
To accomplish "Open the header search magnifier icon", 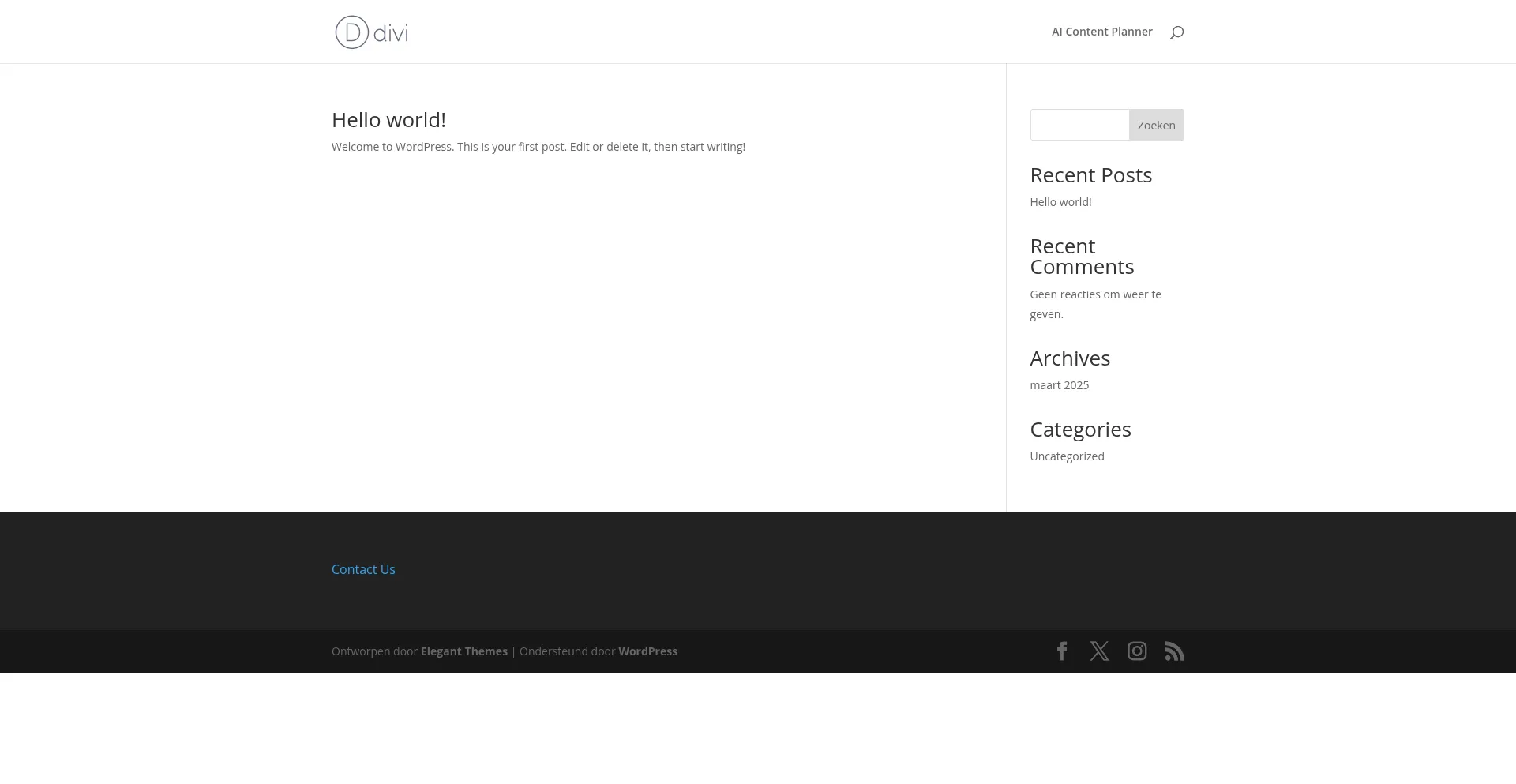I will pyautogui.click(x=1176, y=32).
